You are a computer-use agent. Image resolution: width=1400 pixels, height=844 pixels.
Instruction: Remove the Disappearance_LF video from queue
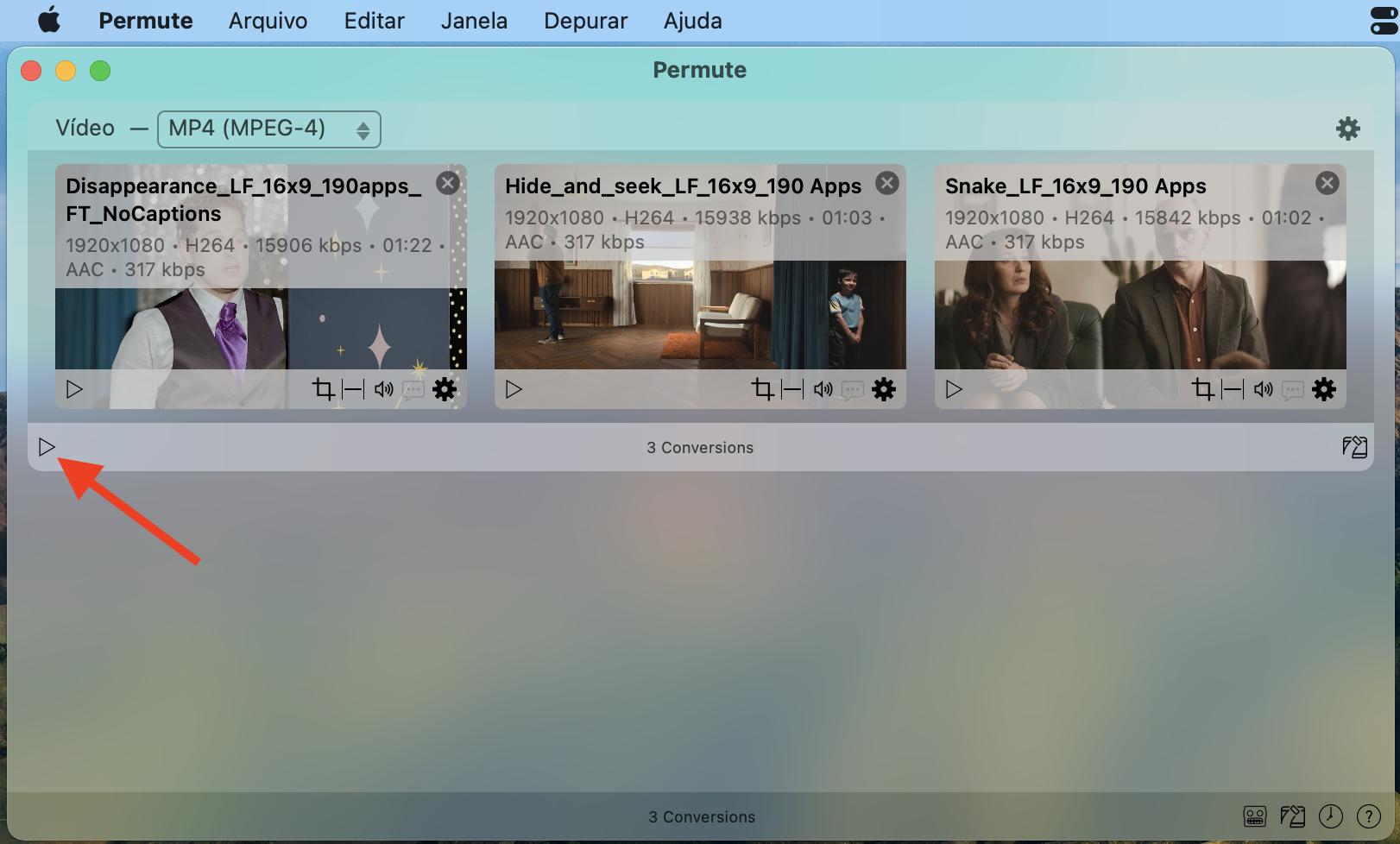(x=447, y=183)
